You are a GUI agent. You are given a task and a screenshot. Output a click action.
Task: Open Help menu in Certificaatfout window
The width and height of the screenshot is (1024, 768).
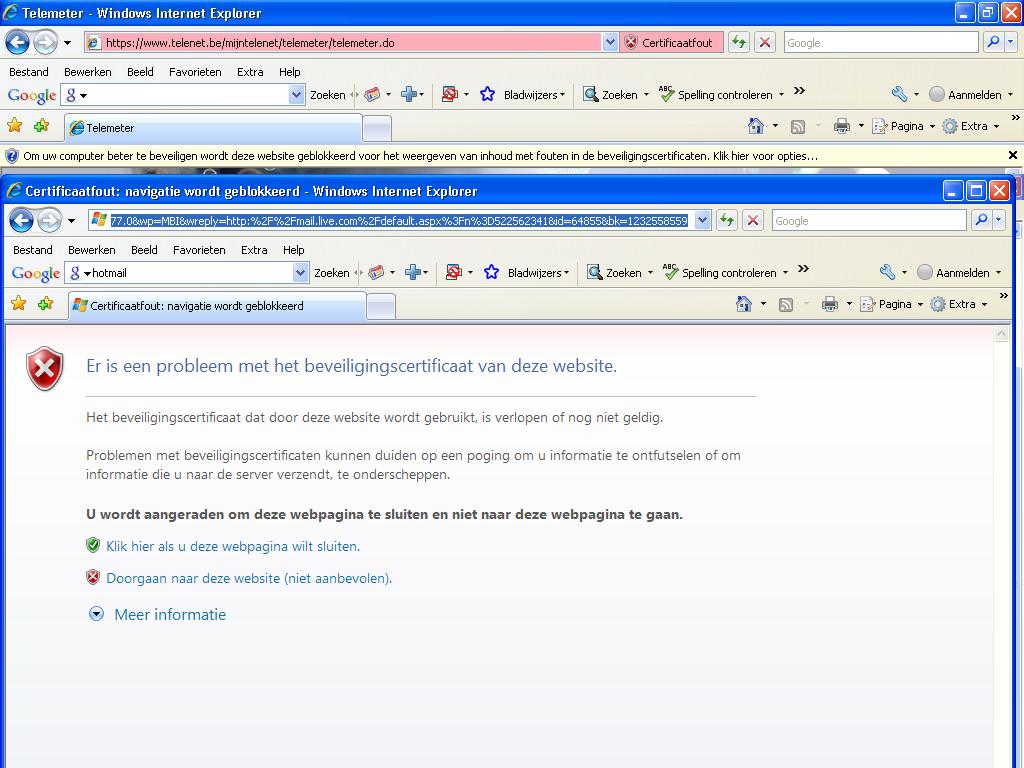[294, 250]
